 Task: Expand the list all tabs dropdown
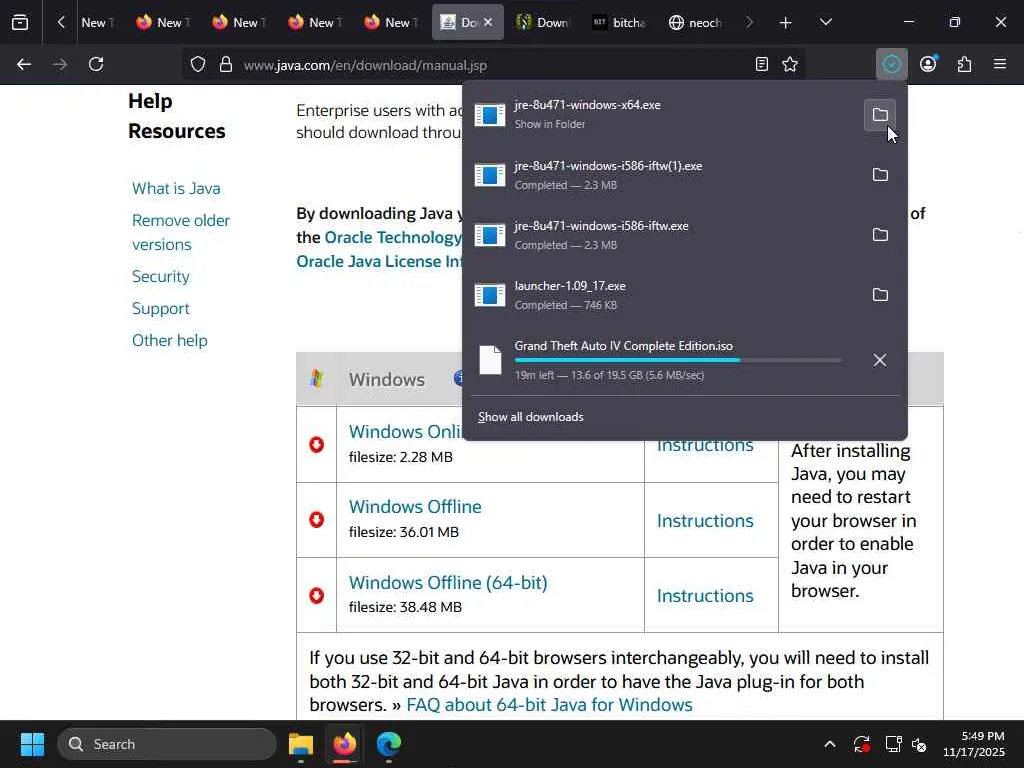[x=825, y=23]
